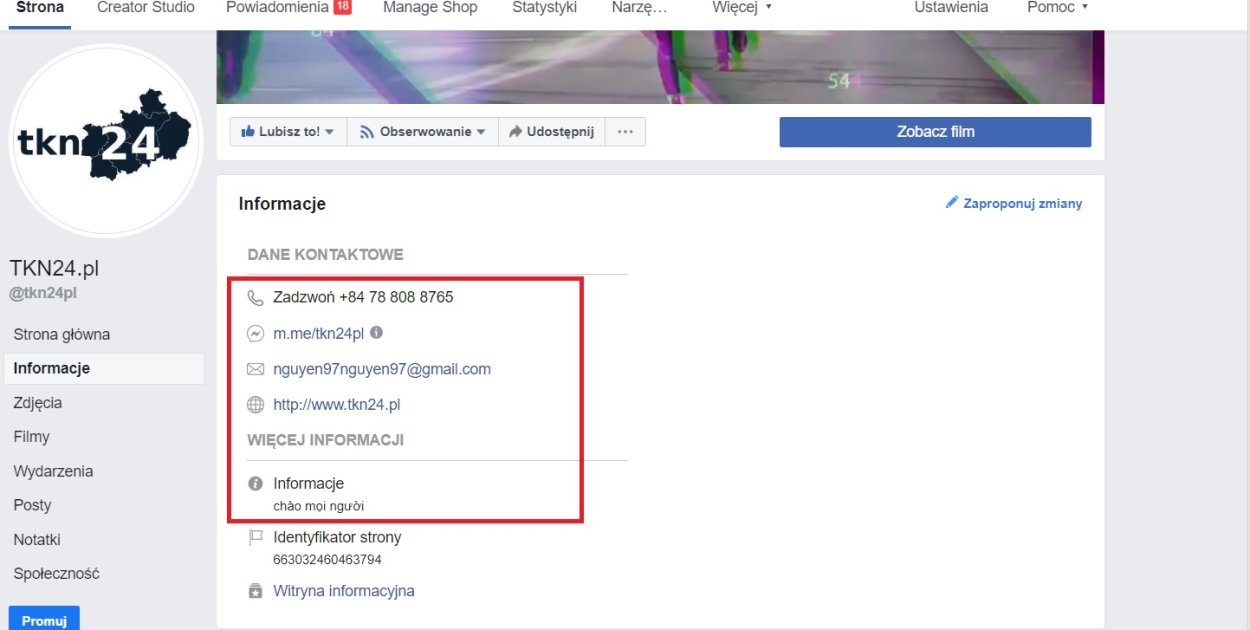Open the http://www.tkn24.pl link
1250x630 pixels.
pyautogui.click(x=337, y=405)
